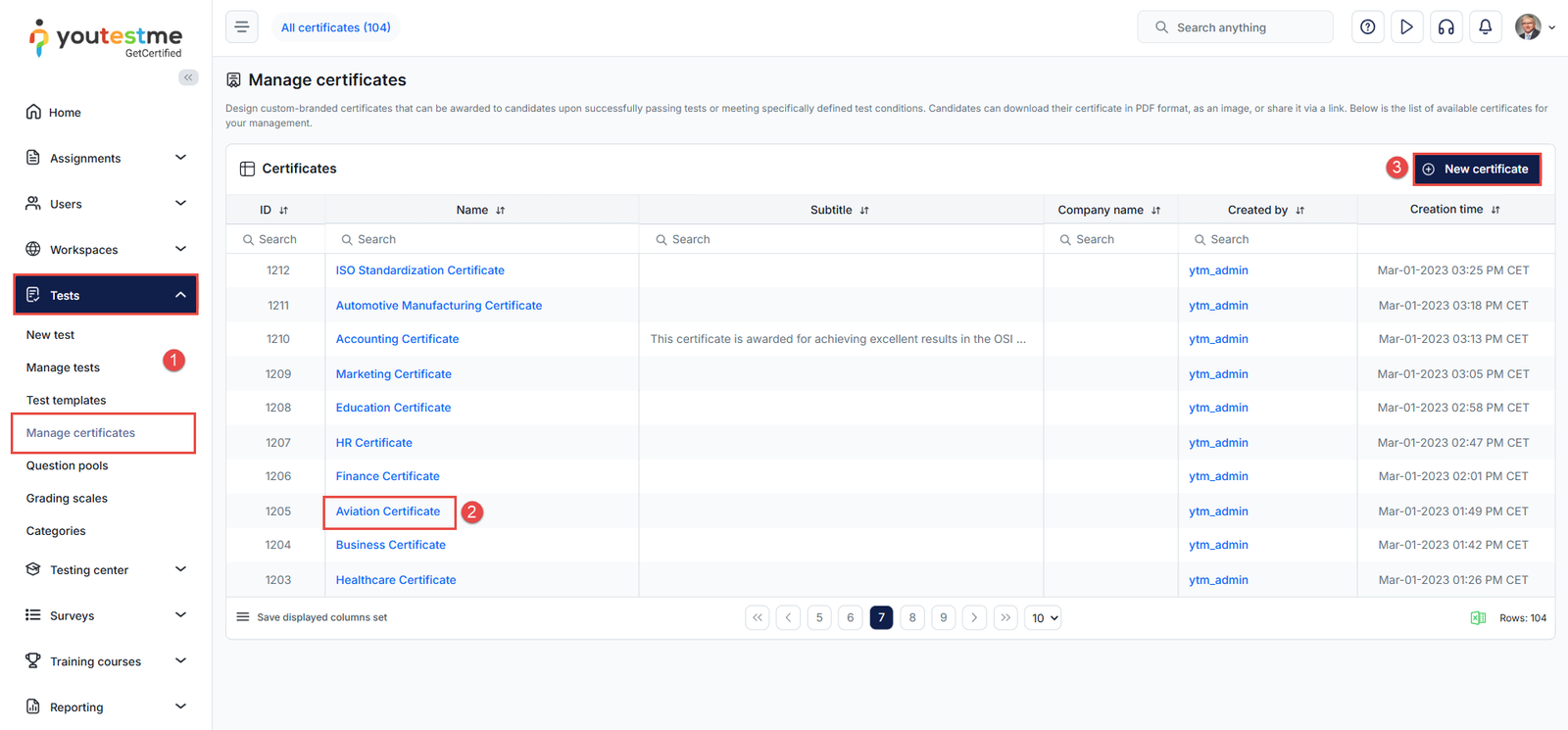This screenshot has height=730, width=1568.
Task: Open the user profile avatar dropdown
Action: [x=1534, y=27]
